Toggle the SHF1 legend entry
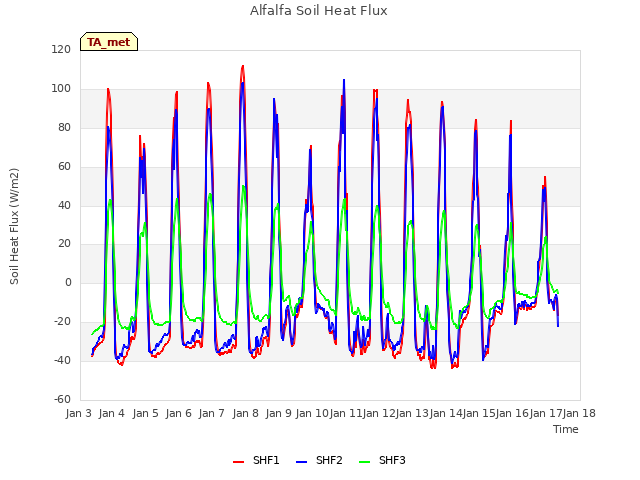This screenshot has height=480, width=640. pos(256,460)
